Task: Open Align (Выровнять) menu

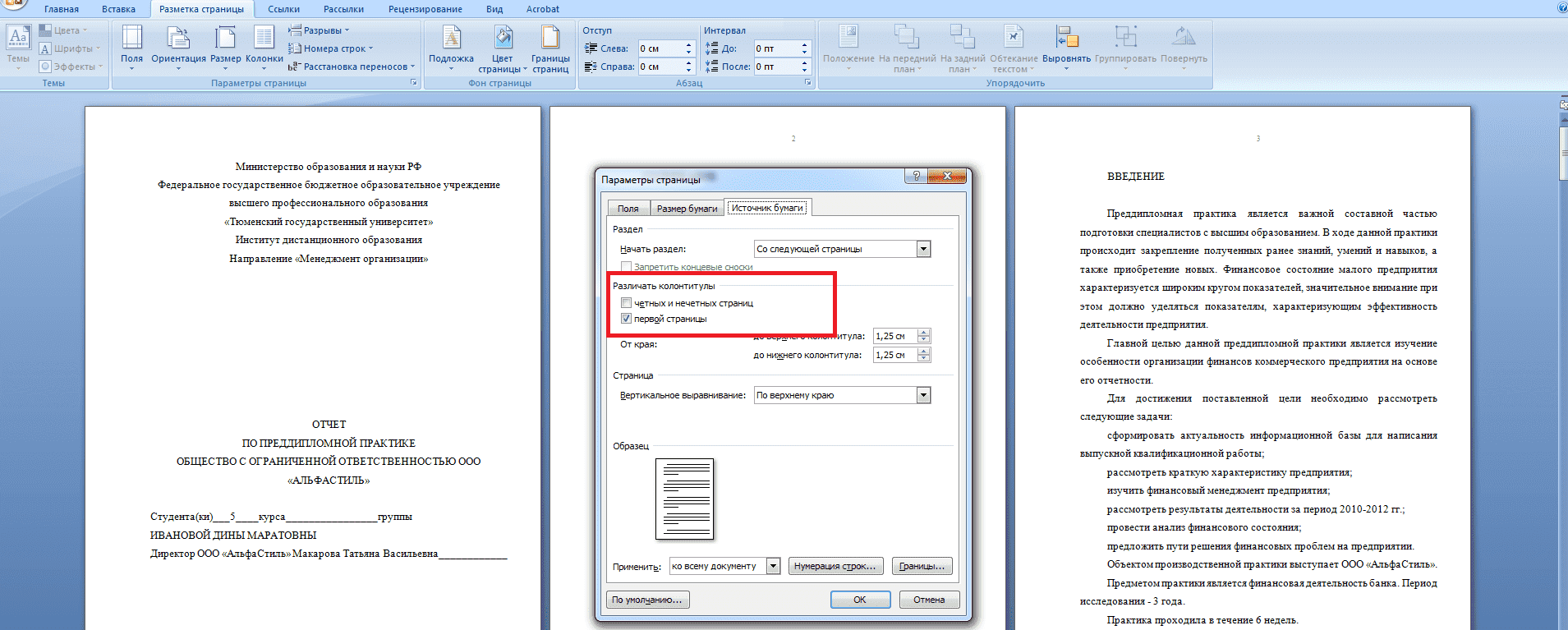Action: pyautogui.click(x=1066, y=48)
